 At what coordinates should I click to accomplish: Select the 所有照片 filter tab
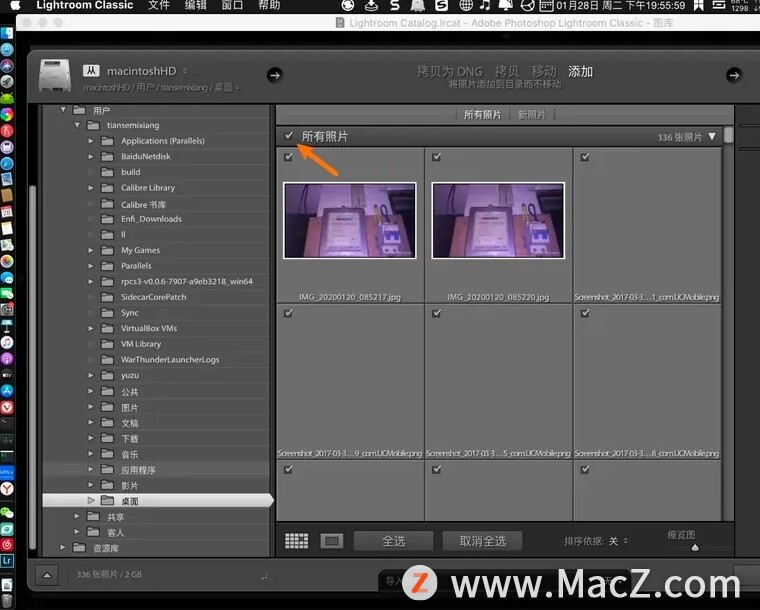[482, 115]
